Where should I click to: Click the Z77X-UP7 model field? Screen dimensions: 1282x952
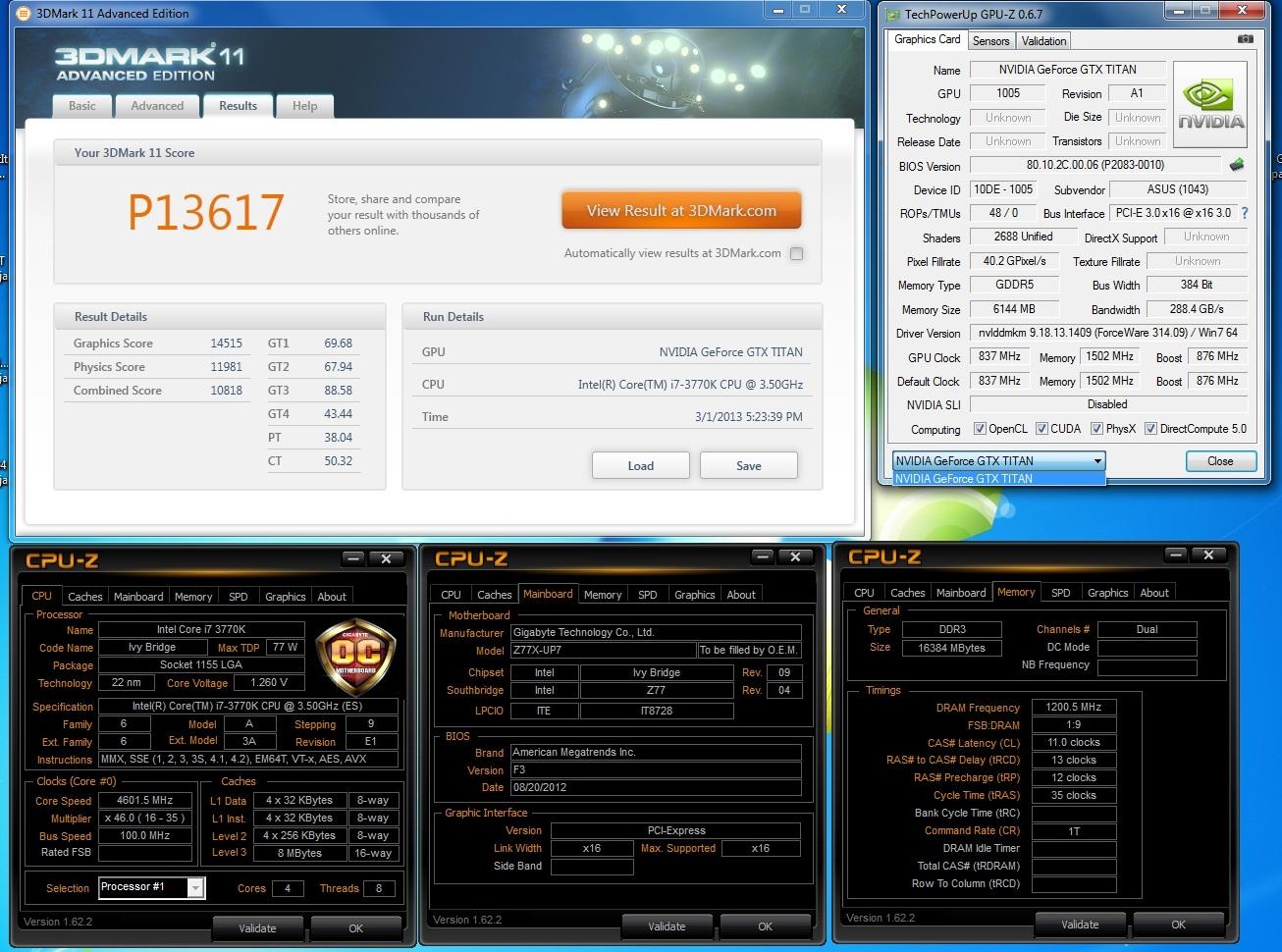(603, 650)
